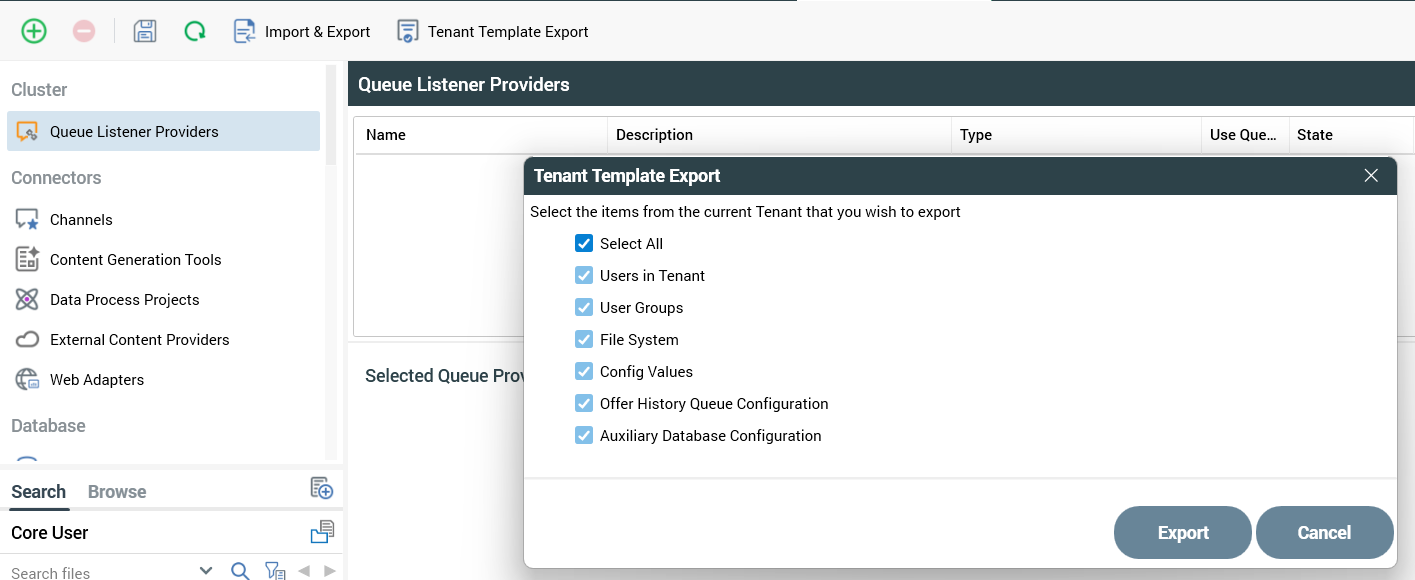Click the folder-with-documents icon beside Core User
The height and width of the screenshot is (580, 1415).
click(x=322, y=532)
